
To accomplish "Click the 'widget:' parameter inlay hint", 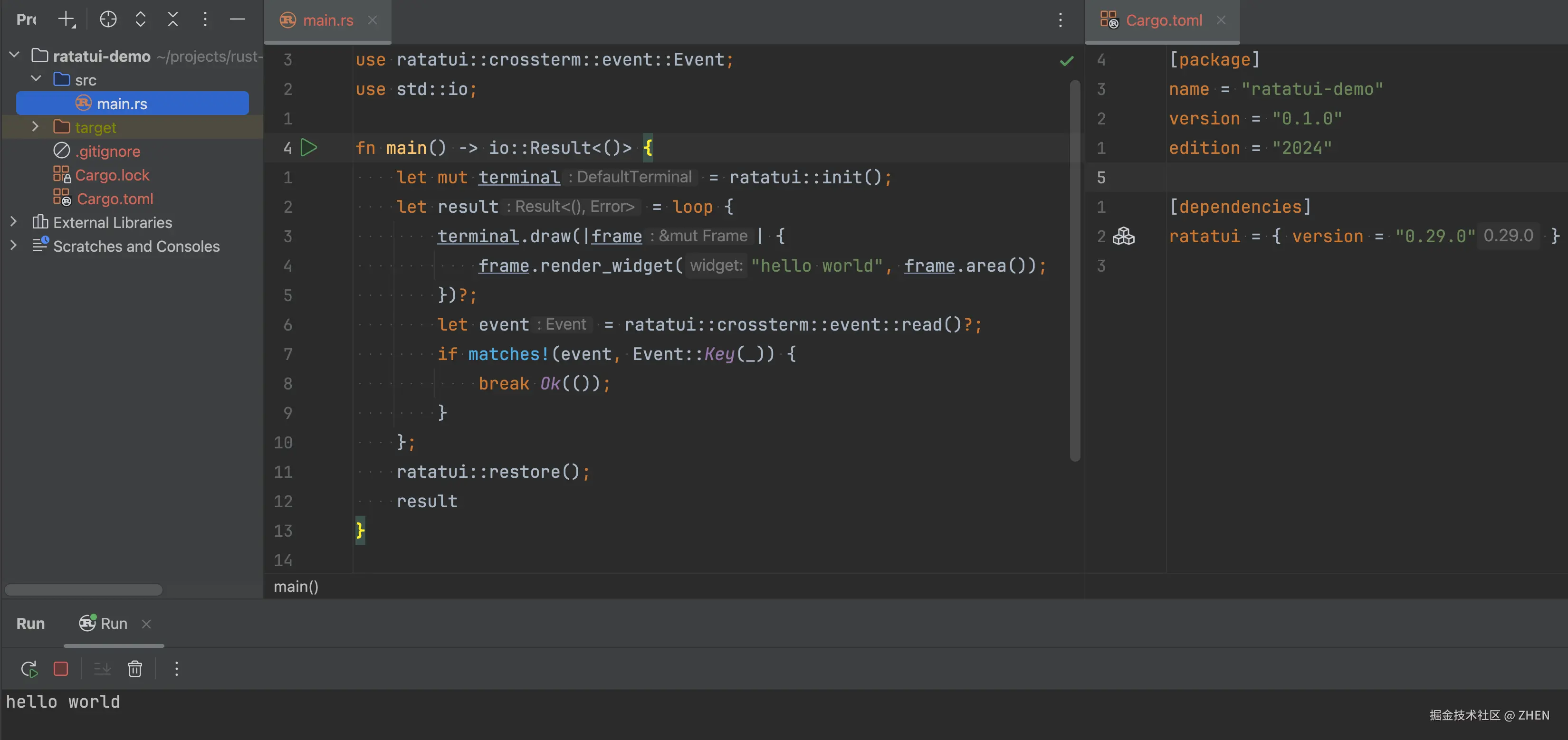I will [717, 266].
